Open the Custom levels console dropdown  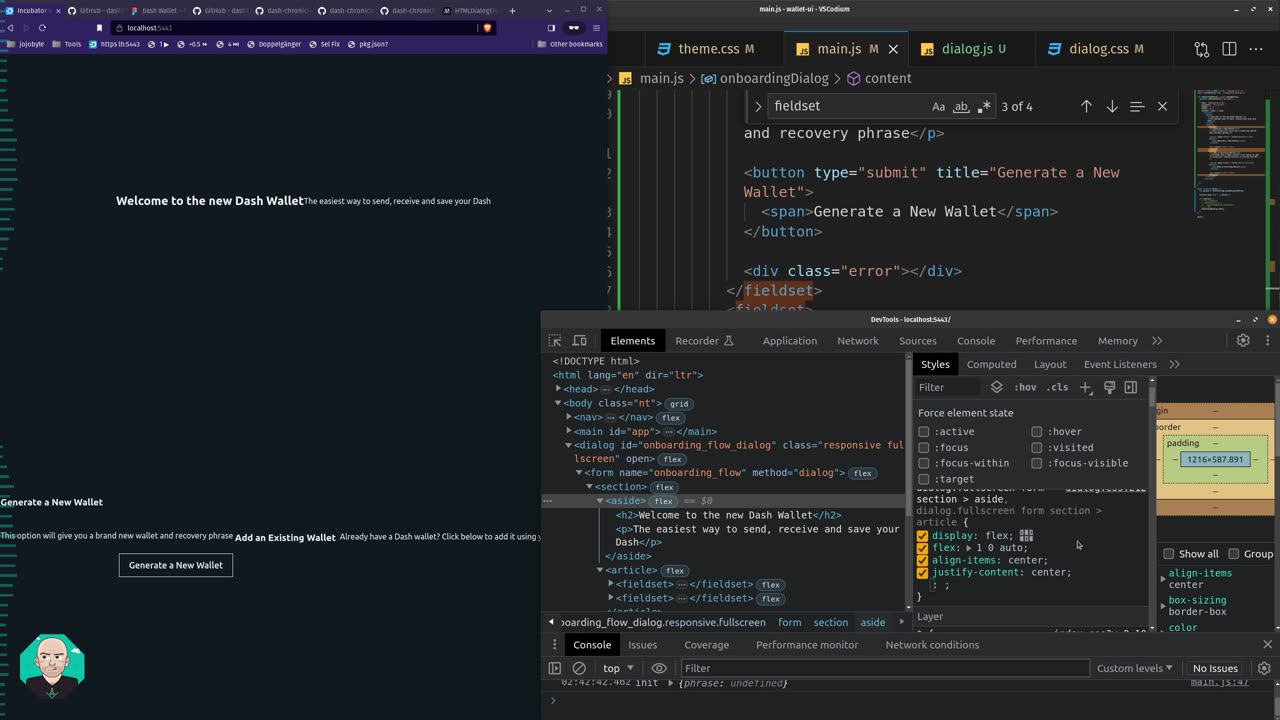click(1134, 668)
